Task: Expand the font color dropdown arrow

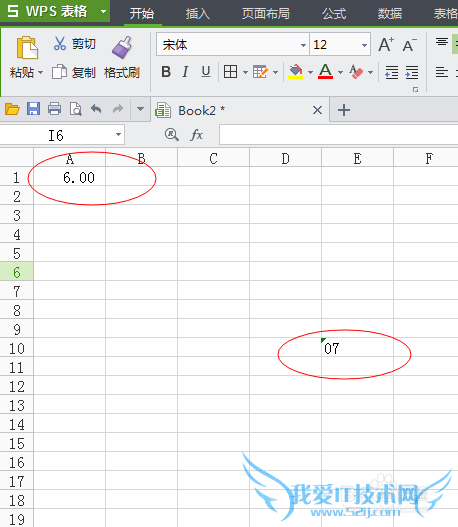Action: click(x=340, y=72)
